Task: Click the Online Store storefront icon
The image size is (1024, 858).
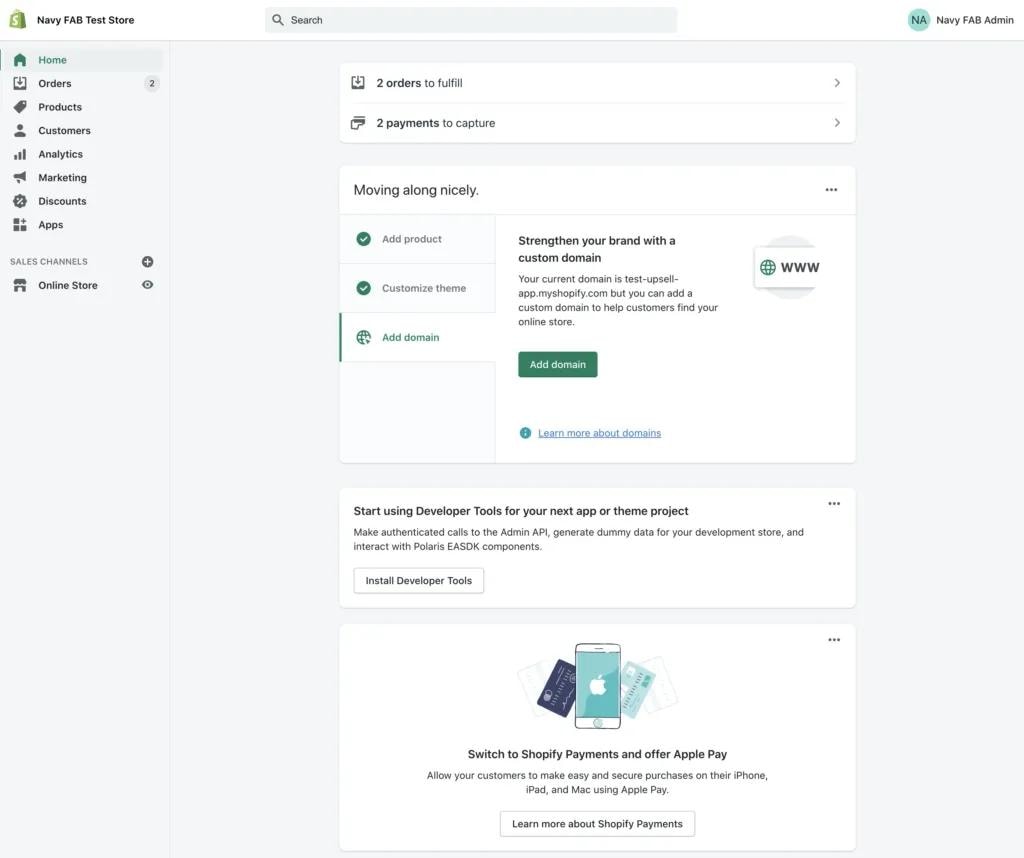Action: coord(20,285)
